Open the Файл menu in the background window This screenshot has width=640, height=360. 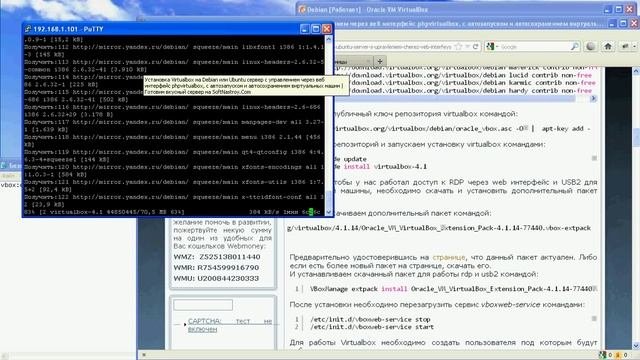pyautogui.click(x=8, y=176)
